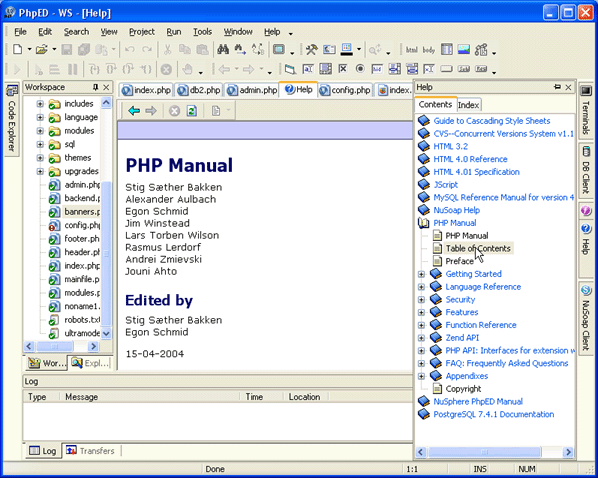This screenshot has height=478, width=598.
Task: Open the New file dropdown arrow
Action: click(29, 50)
